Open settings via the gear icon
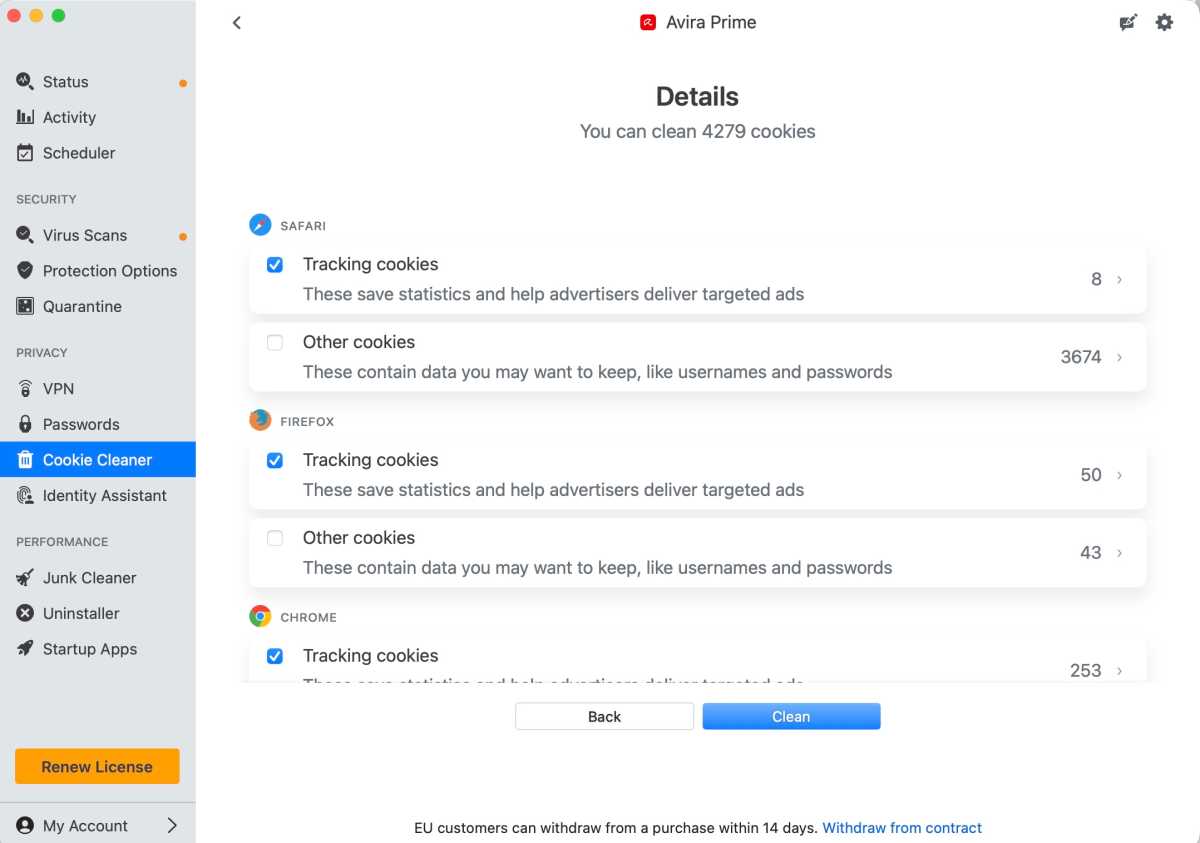The height and width of the screenshot is (843, 1200). coord(1164,22)
